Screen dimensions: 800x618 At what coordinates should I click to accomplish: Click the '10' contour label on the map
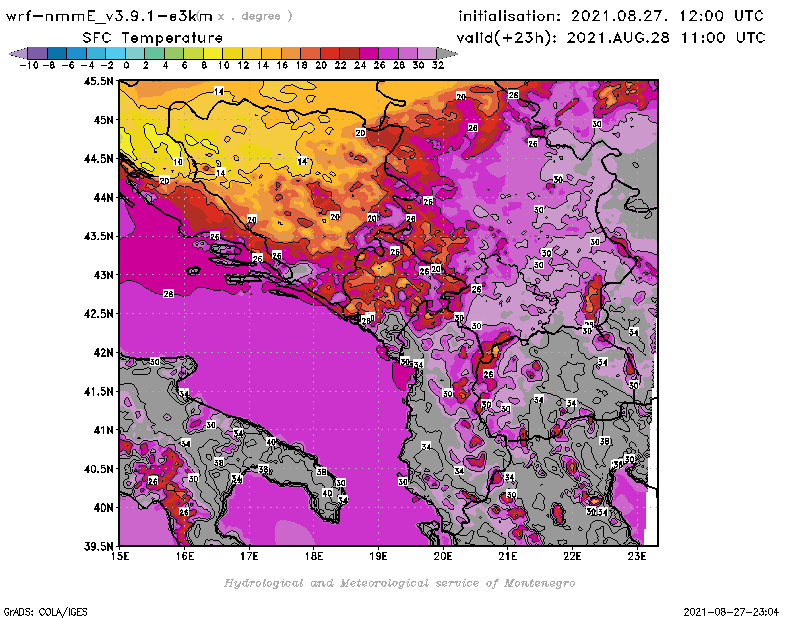click(x=178, y=162)
